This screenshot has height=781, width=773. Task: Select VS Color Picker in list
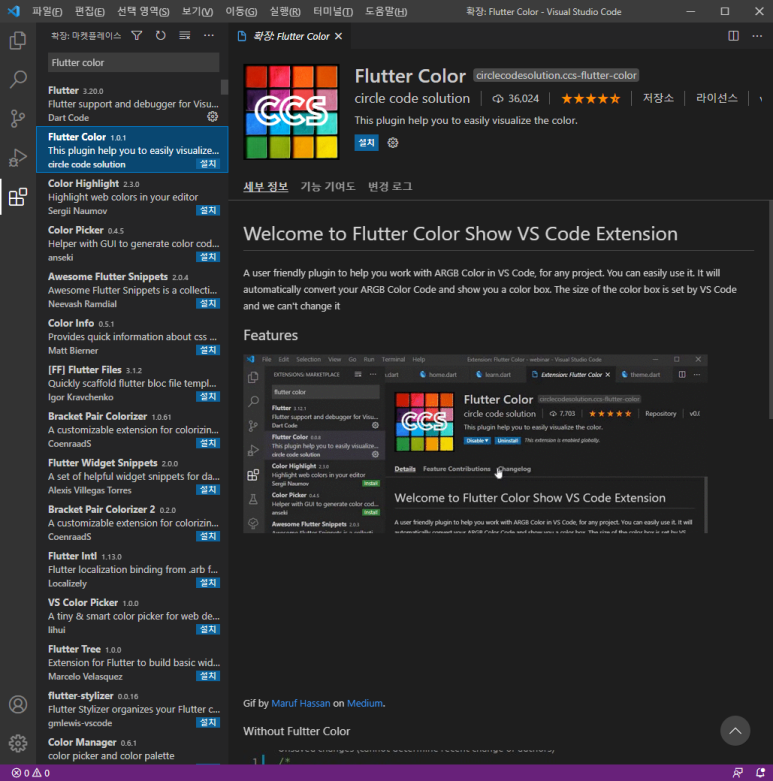pyautogui.click(x=132, y=616)
